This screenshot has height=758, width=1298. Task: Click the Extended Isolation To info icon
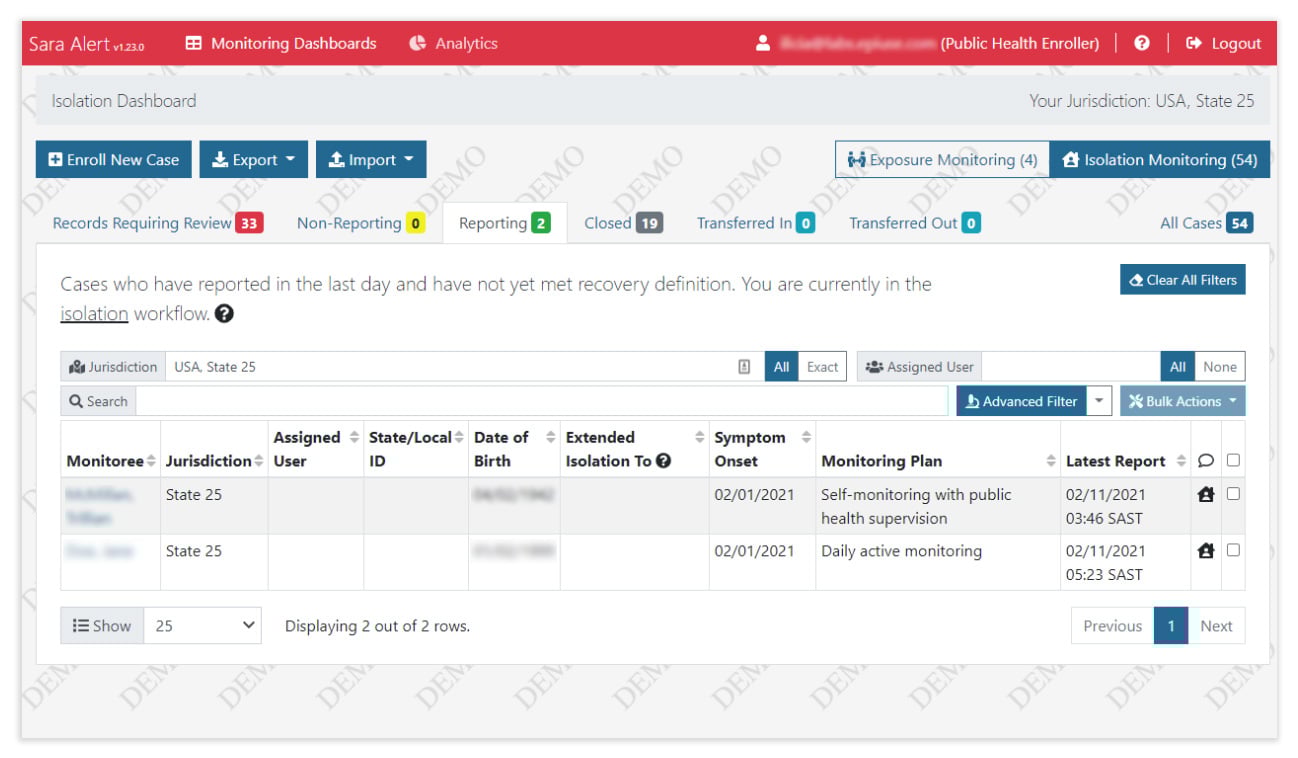663,461
